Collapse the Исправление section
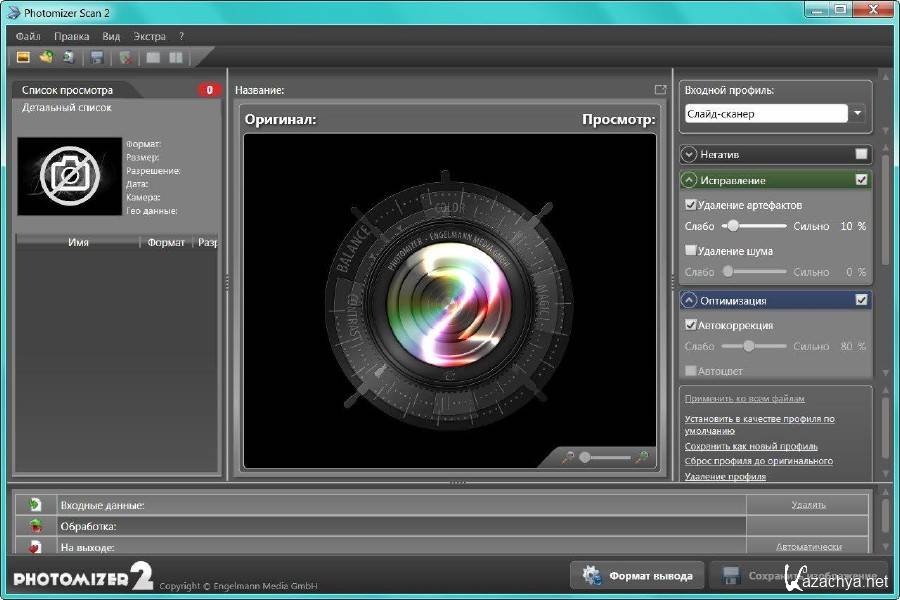 pos(689,180)
